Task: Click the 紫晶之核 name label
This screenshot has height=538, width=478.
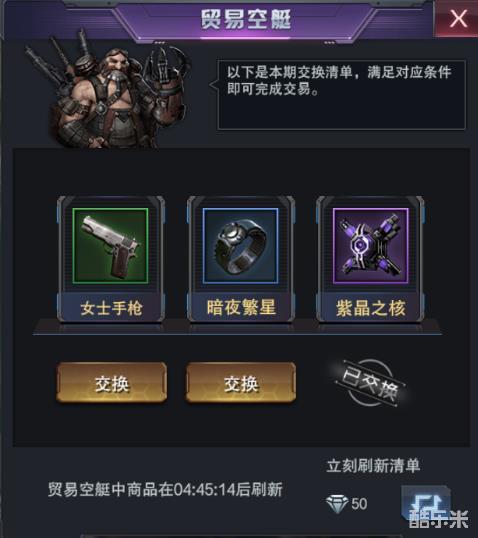Action: point(371,308)
